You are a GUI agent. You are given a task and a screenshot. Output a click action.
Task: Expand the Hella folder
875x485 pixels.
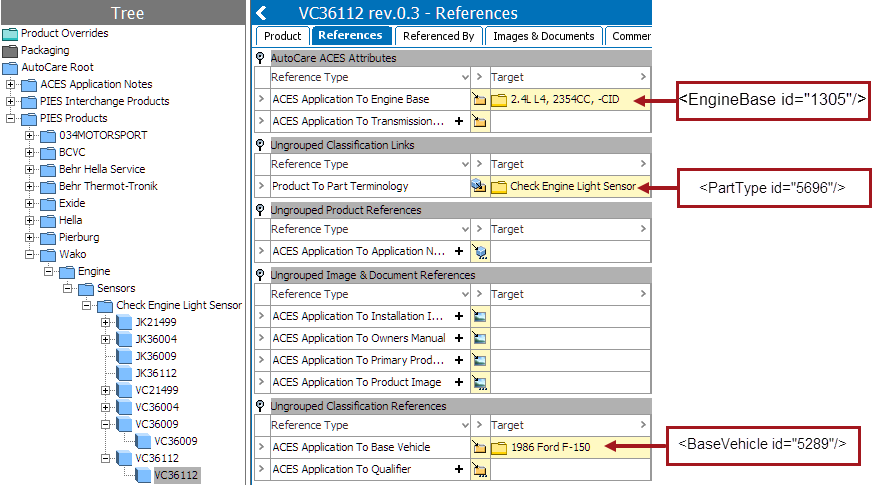click(x=30, y=220)
